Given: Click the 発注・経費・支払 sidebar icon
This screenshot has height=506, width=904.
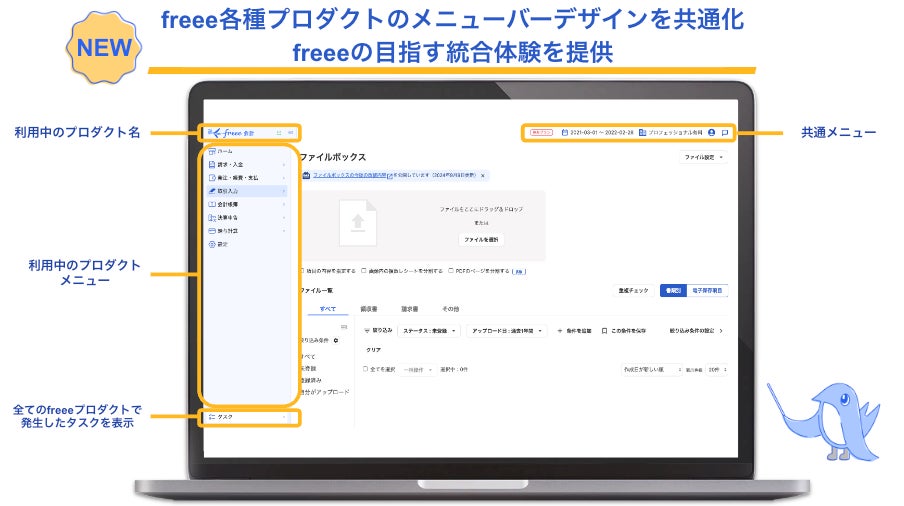Looking at the screenshot, I should pyautogui.click(x=212, y=178).
